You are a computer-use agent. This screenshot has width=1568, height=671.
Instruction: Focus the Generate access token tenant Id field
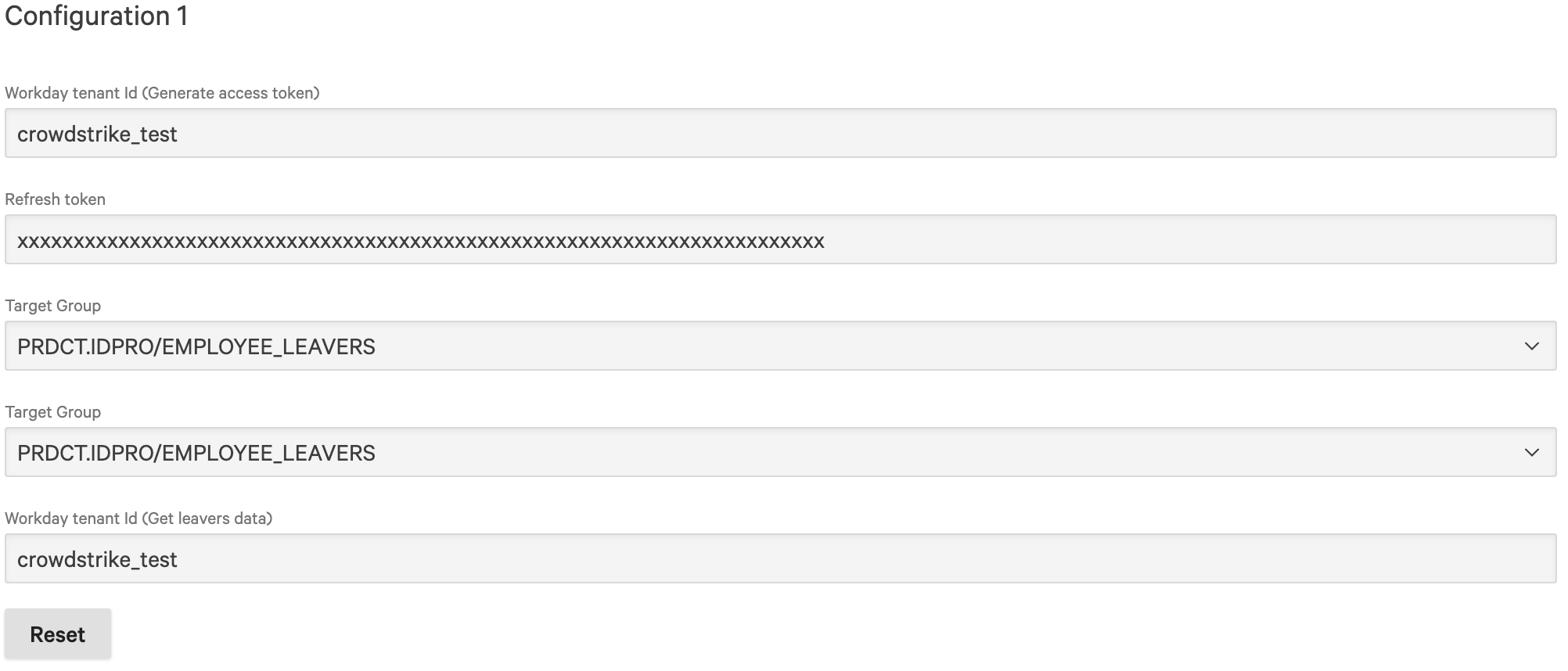[x=779, y=134]
